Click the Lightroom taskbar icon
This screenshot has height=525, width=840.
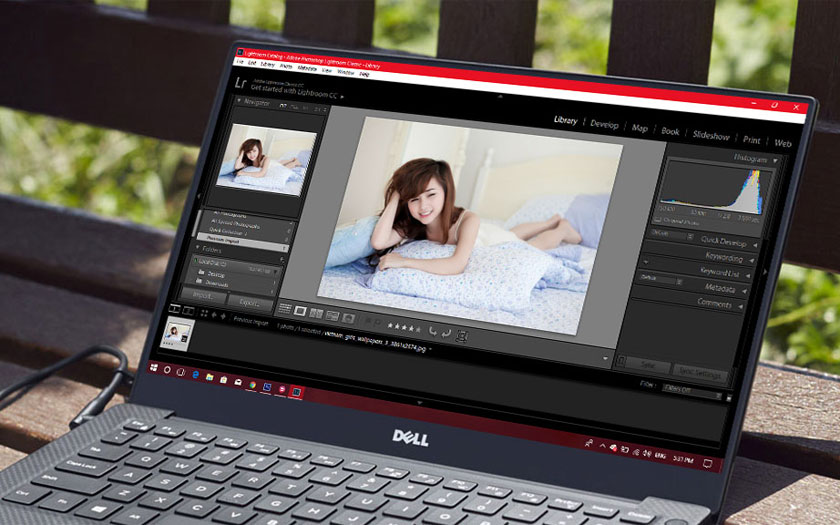(296, 392)
